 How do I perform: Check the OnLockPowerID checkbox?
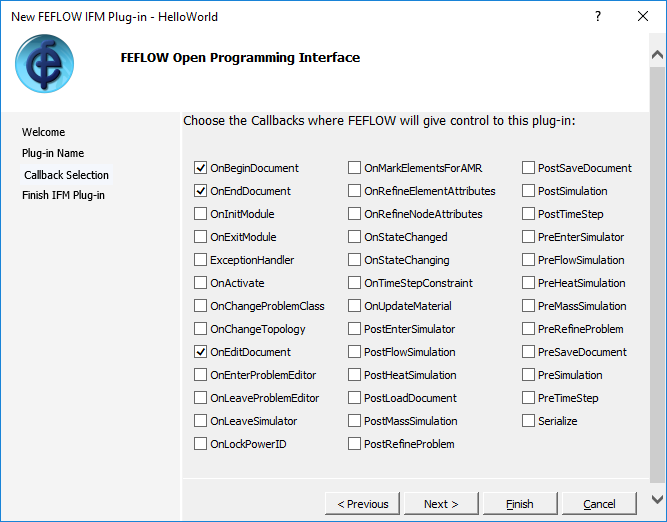pos(200,444)
